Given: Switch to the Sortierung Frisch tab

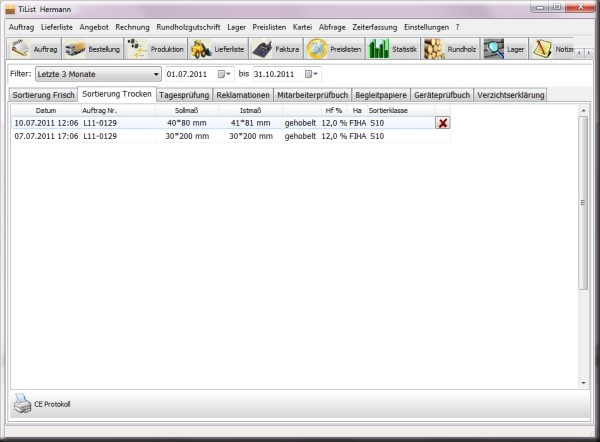Looking at the screenshot, I should (43, 95).
